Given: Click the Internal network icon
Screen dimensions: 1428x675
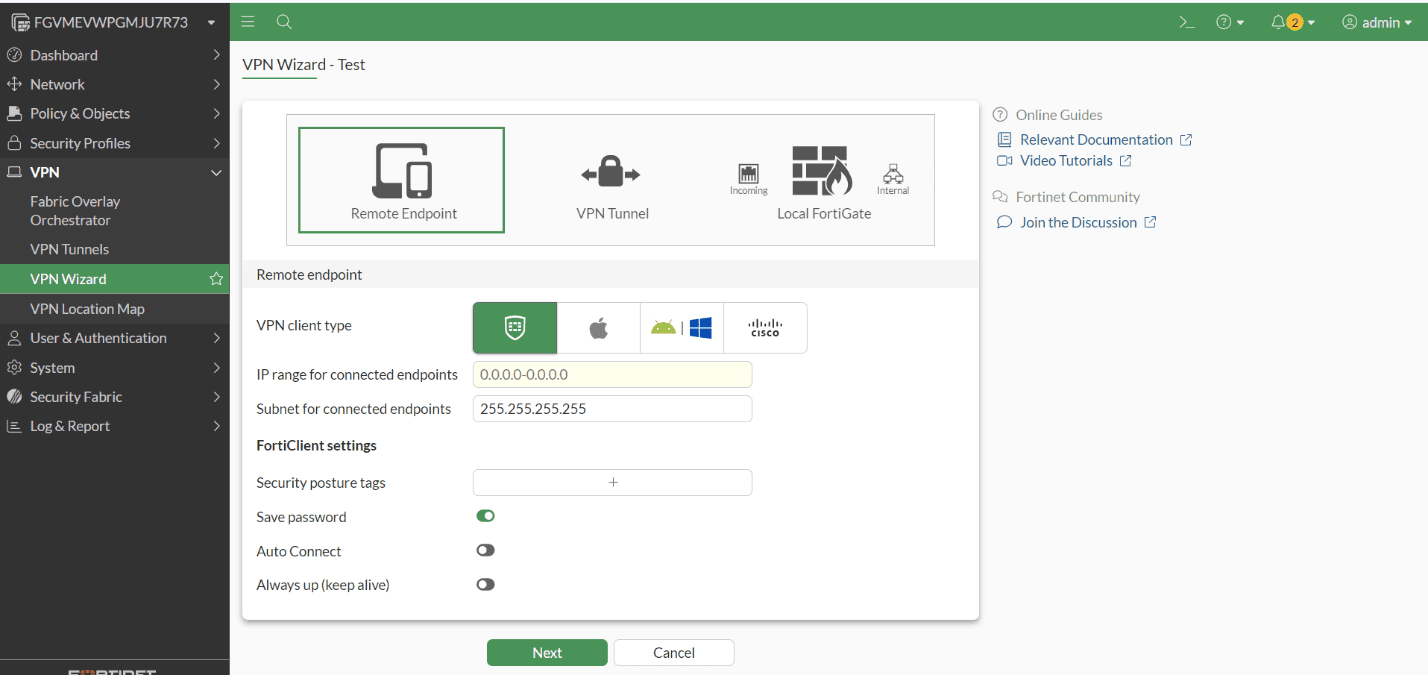Looking at the screenshot, I should click(893, 175).
